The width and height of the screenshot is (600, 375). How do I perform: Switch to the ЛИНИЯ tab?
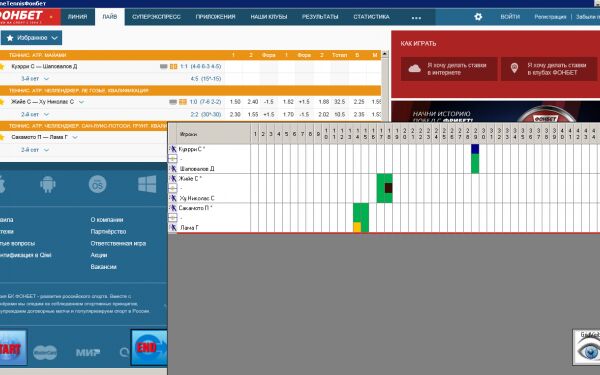tap(78, 17)
